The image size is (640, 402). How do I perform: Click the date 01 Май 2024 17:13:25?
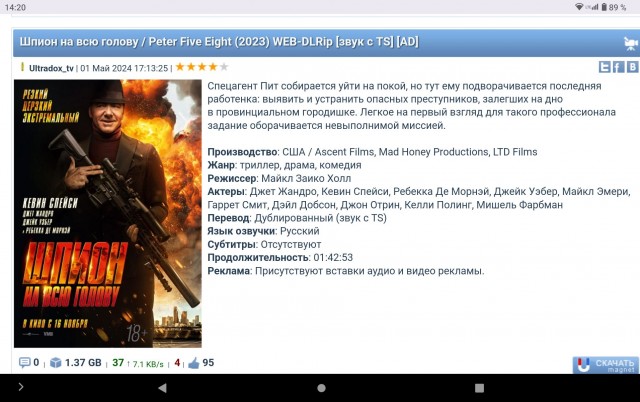click(124, 68)
